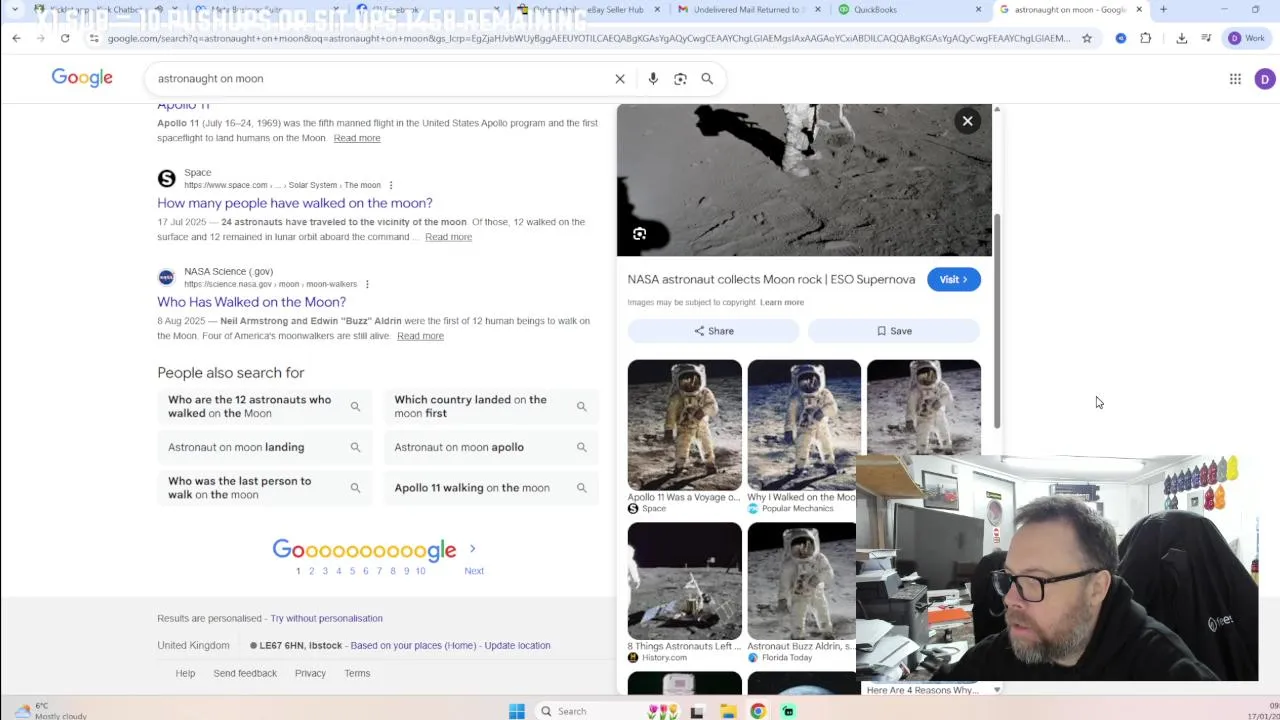Open How many people walked on the moon

pos(295,203)
